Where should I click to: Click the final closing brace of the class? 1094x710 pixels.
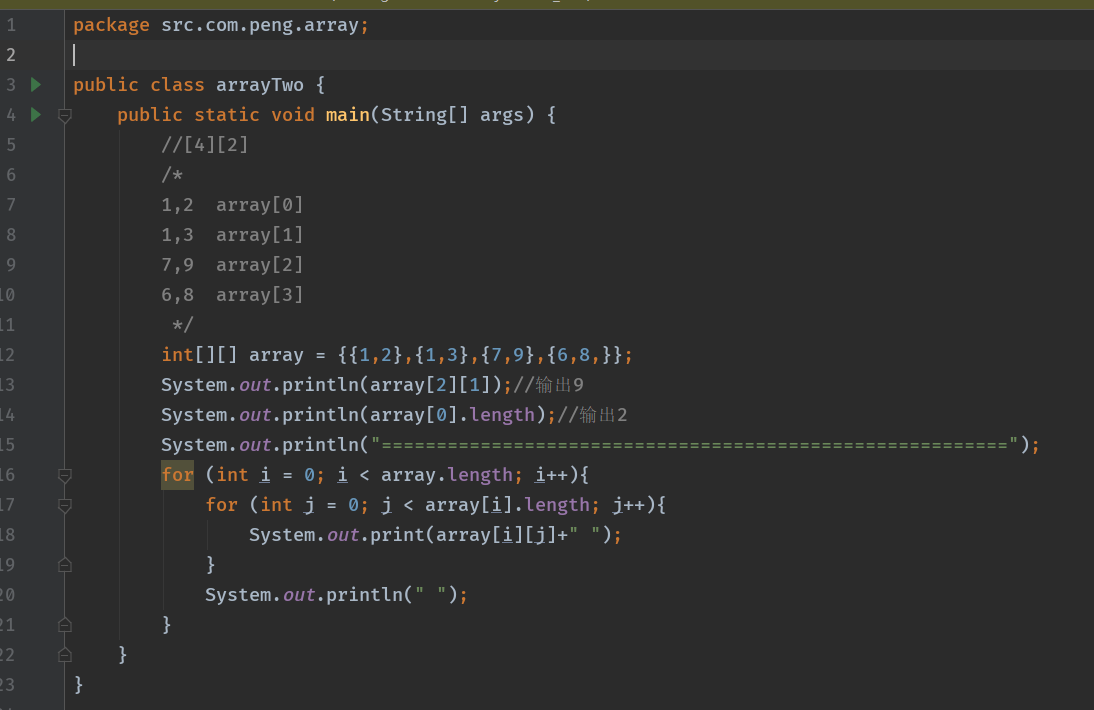click(x=79, y=685)
